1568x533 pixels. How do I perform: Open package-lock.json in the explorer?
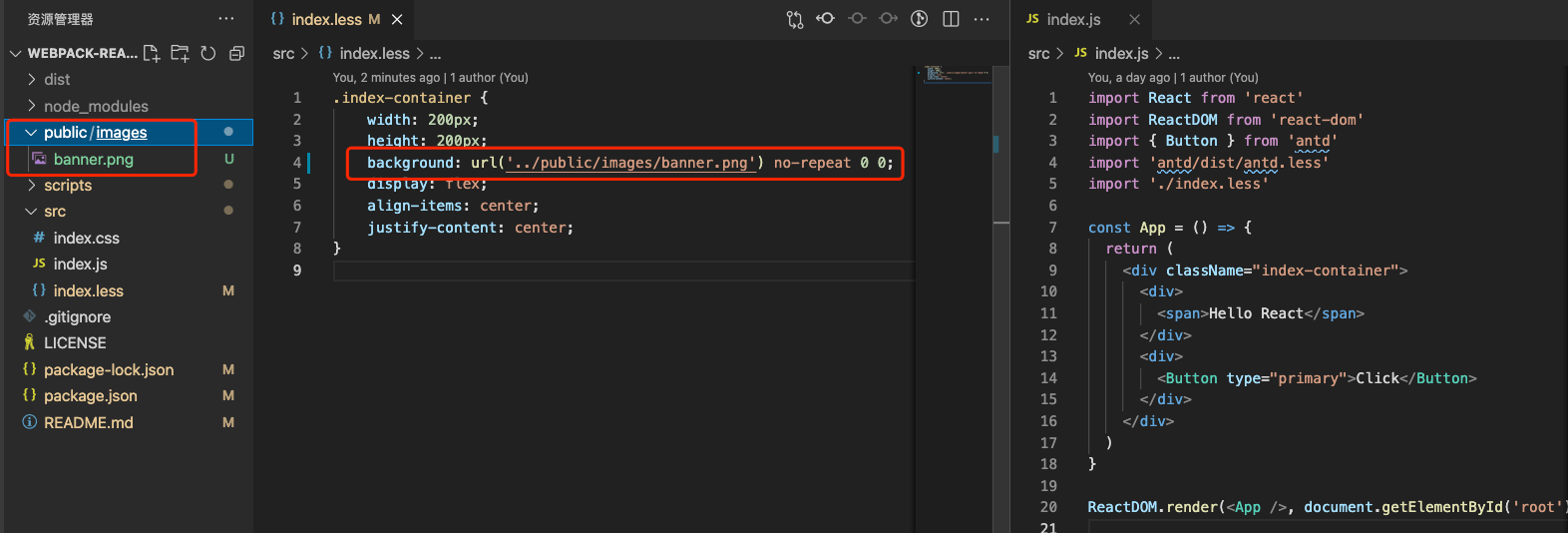109,369
